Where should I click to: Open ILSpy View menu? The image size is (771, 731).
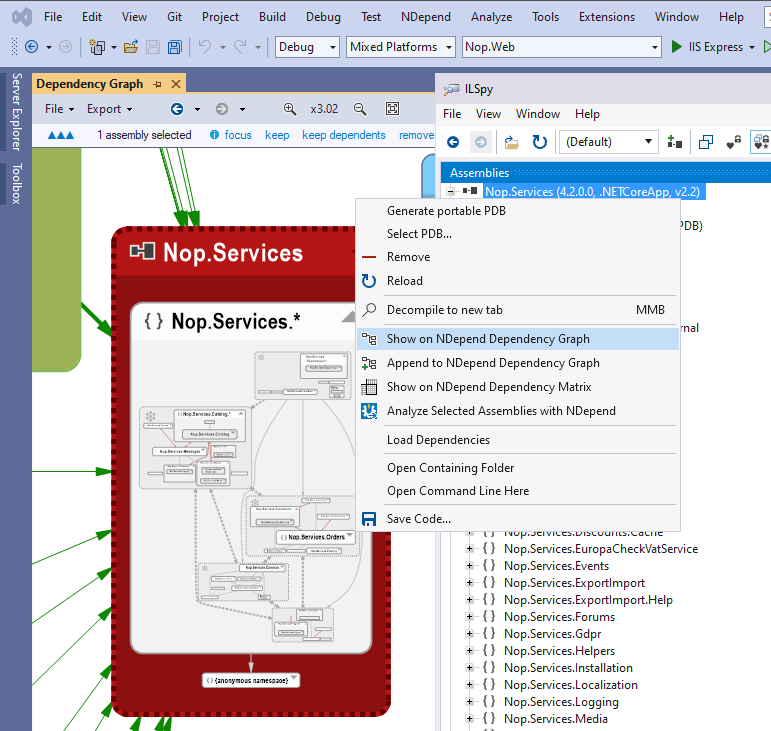coord(488,114)
